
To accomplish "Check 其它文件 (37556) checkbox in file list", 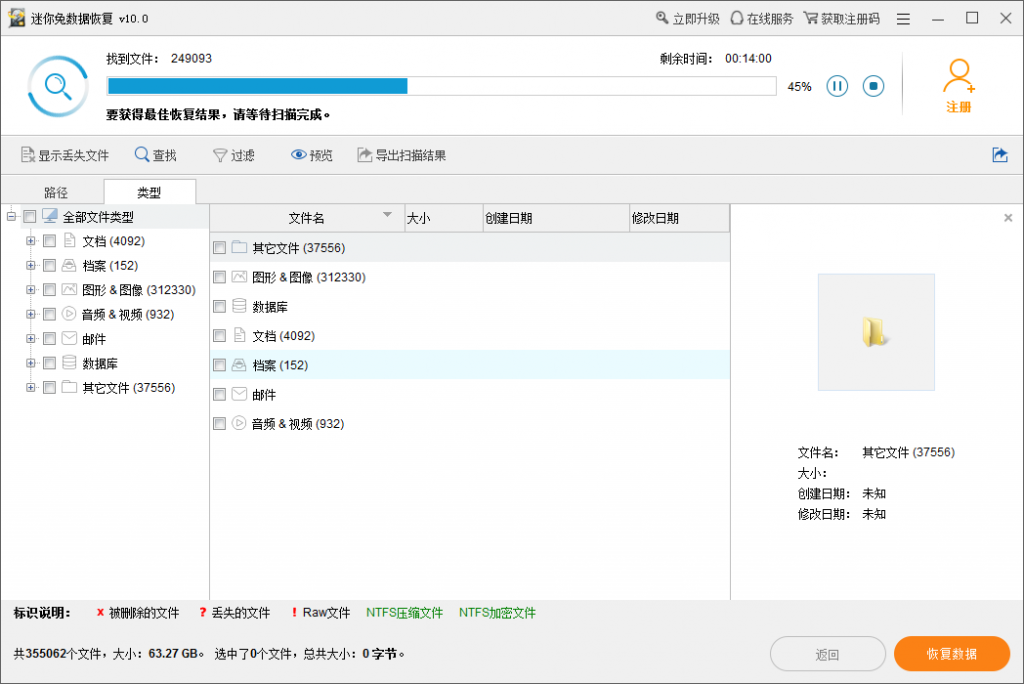I will pyautogui.click(x=219, y=248).
